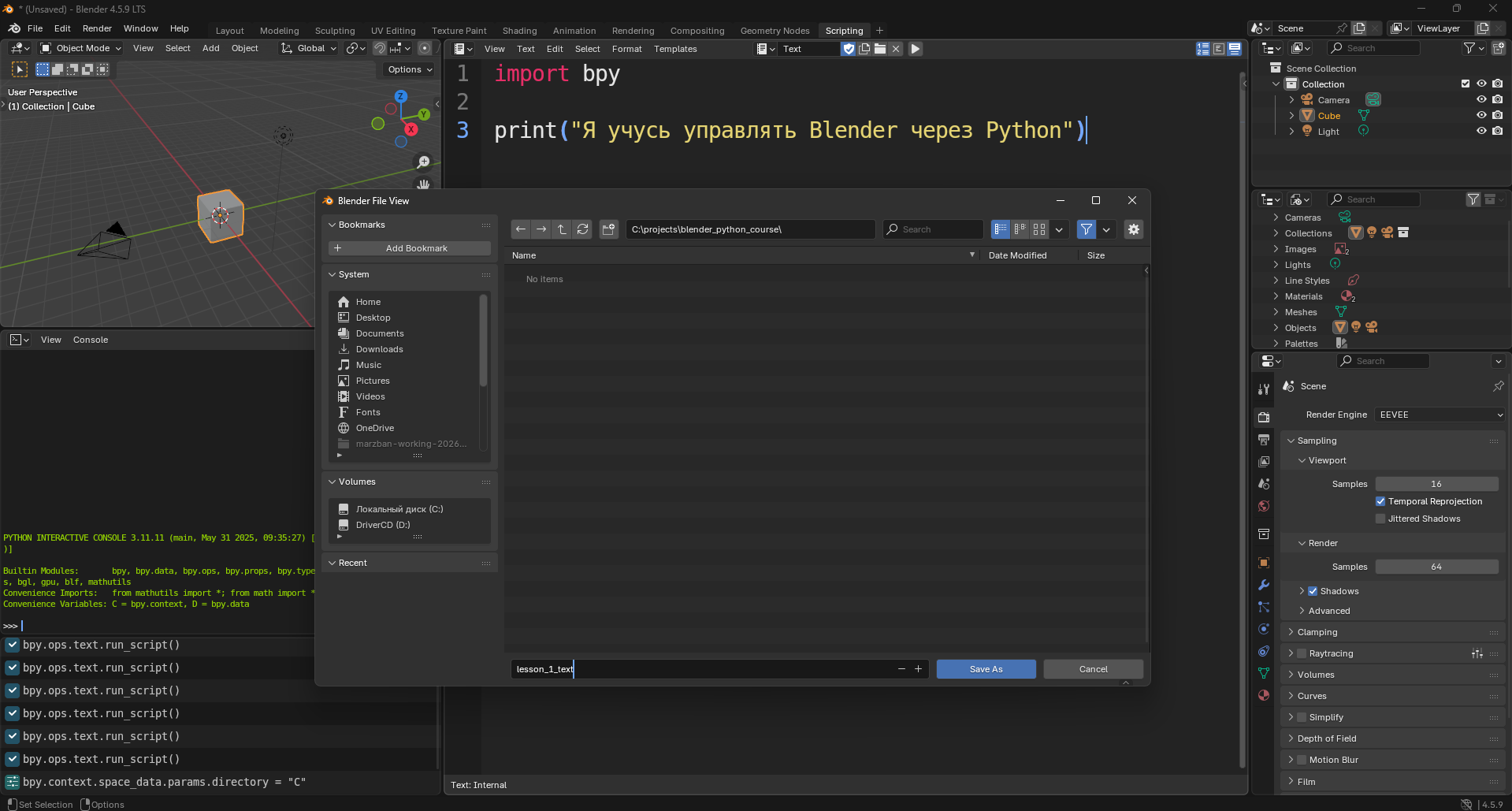Hide the Light in the viewport

(1481, 131)
